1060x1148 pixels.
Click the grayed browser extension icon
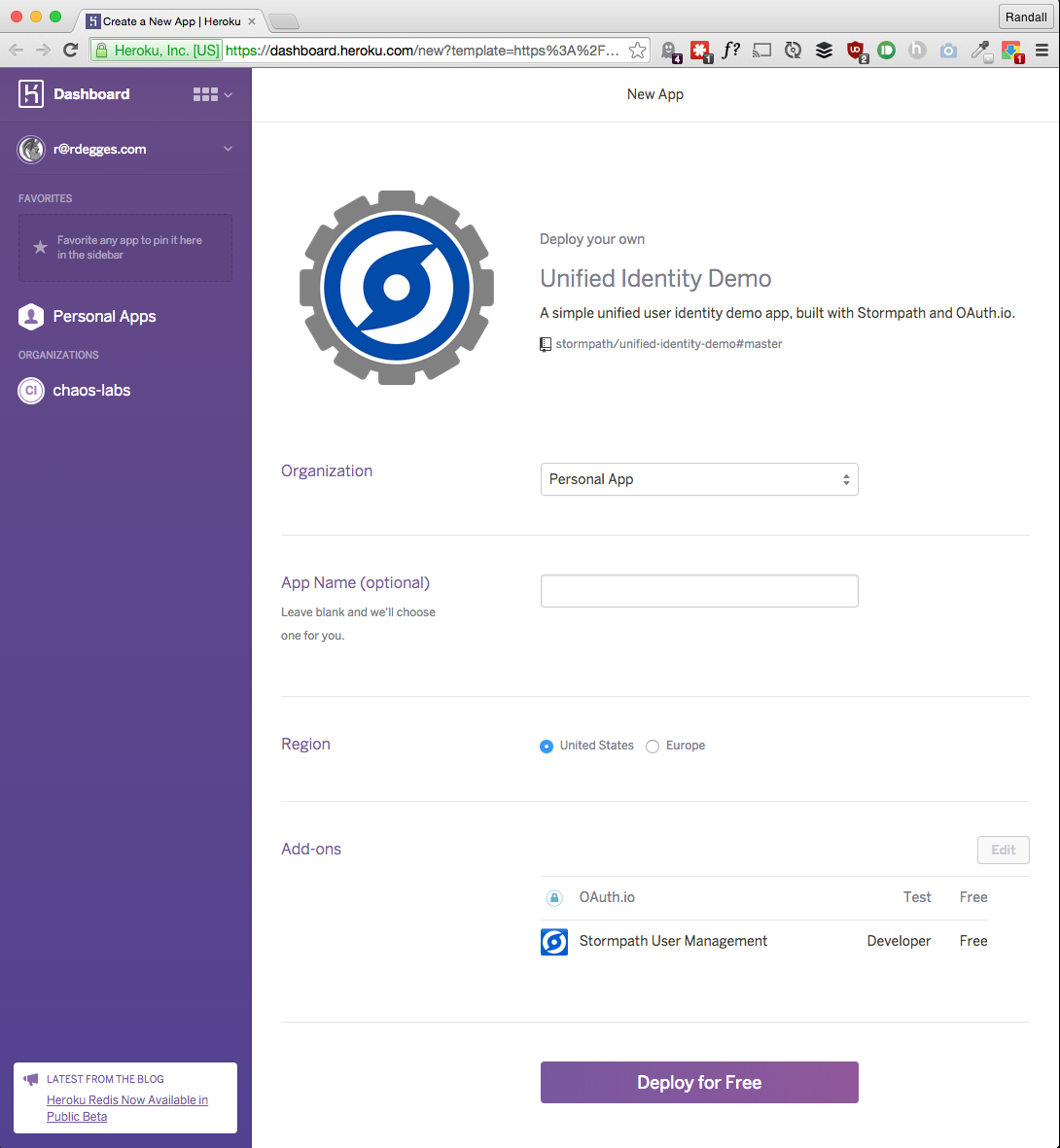pos(917,50)
